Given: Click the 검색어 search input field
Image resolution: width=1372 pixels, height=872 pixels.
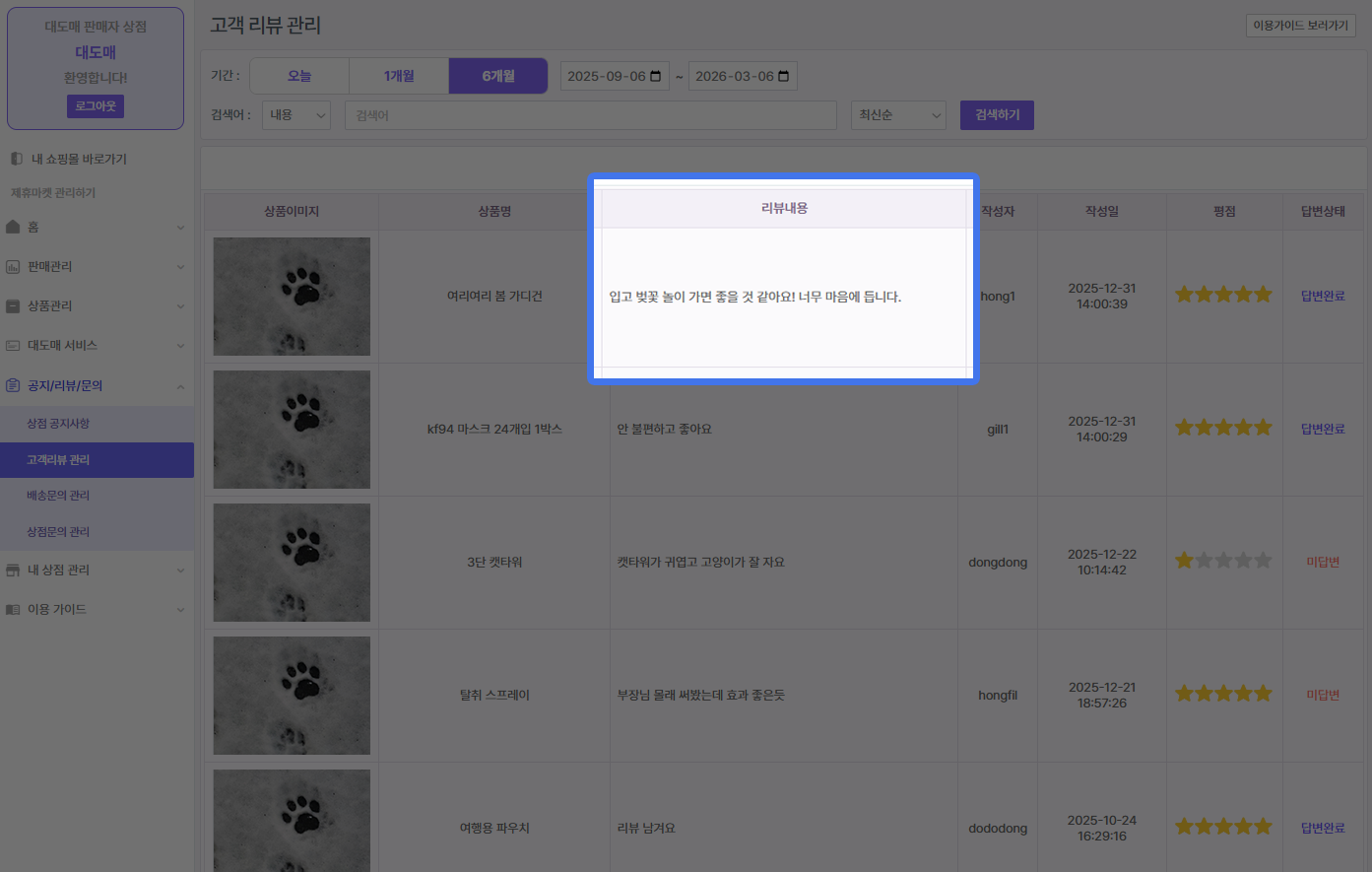Looking at the screenshot, I should click(590, 115).
